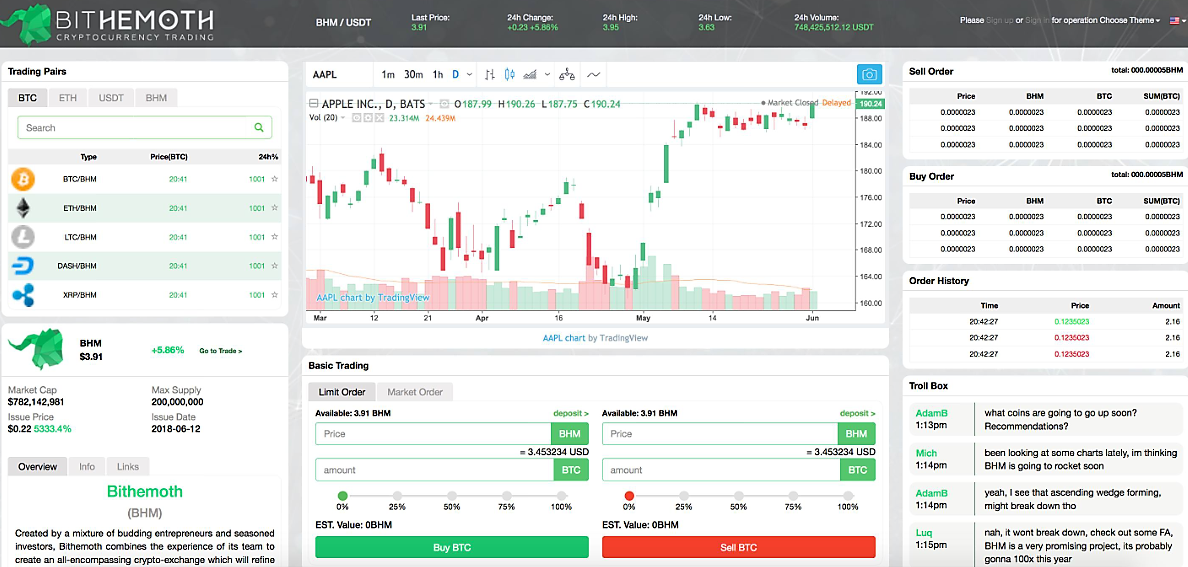Image resolution: width=1188 pixels, height=567 pixels.
Task: Set chart interval to 30m
Action: click(413, 74)
